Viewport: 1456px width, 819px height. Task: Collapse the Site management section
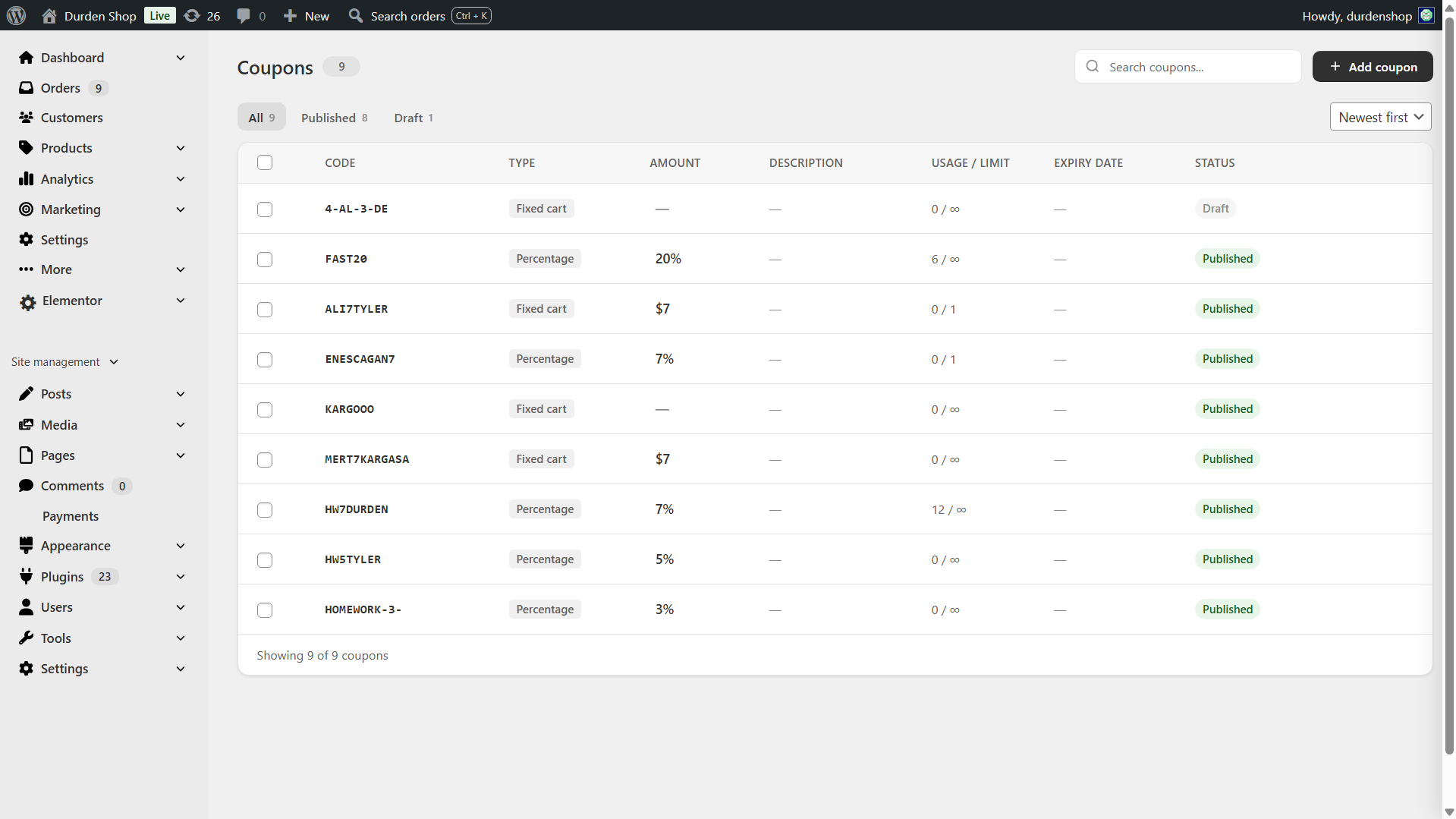click(113, 361)
